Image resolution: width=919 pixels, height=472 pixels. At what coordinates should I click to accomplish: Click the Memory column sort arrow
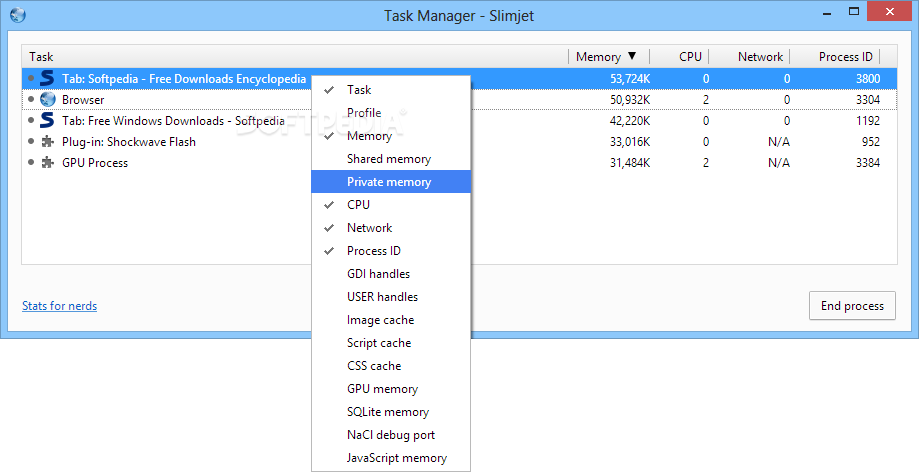pos(632,56)
